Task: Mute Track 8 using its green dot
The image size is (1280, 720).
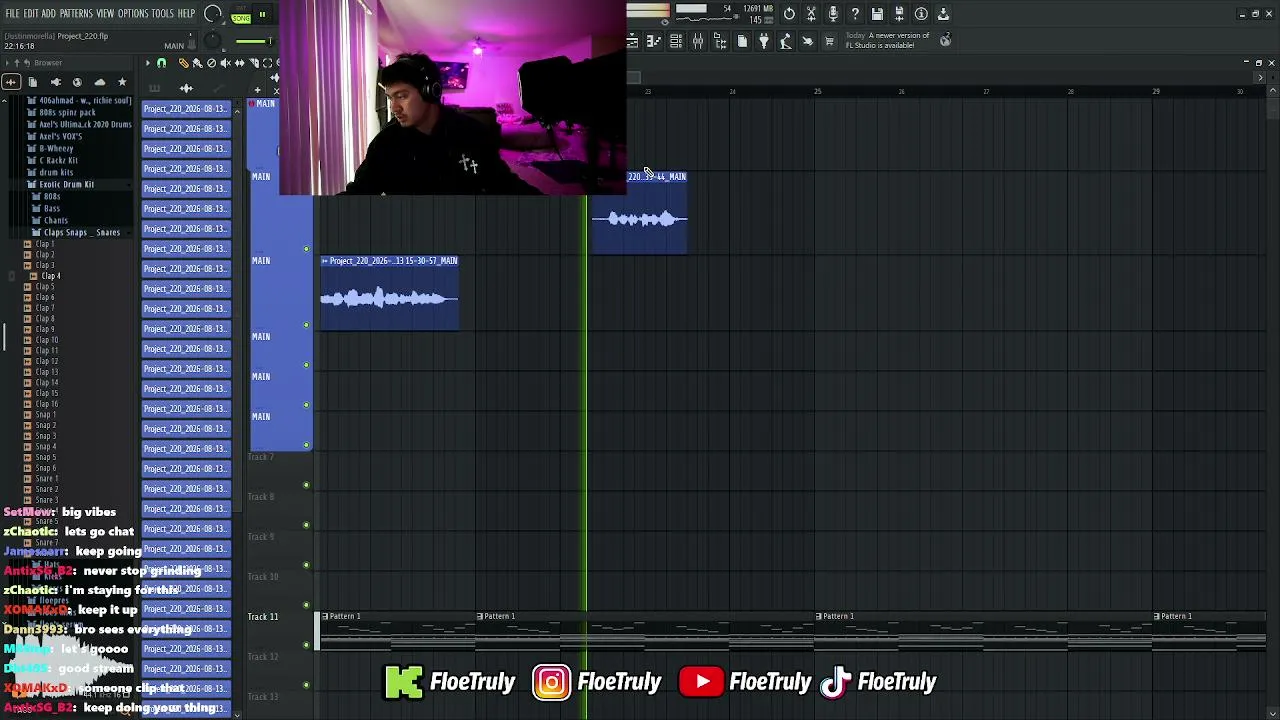Action: [x=306, y=525]
